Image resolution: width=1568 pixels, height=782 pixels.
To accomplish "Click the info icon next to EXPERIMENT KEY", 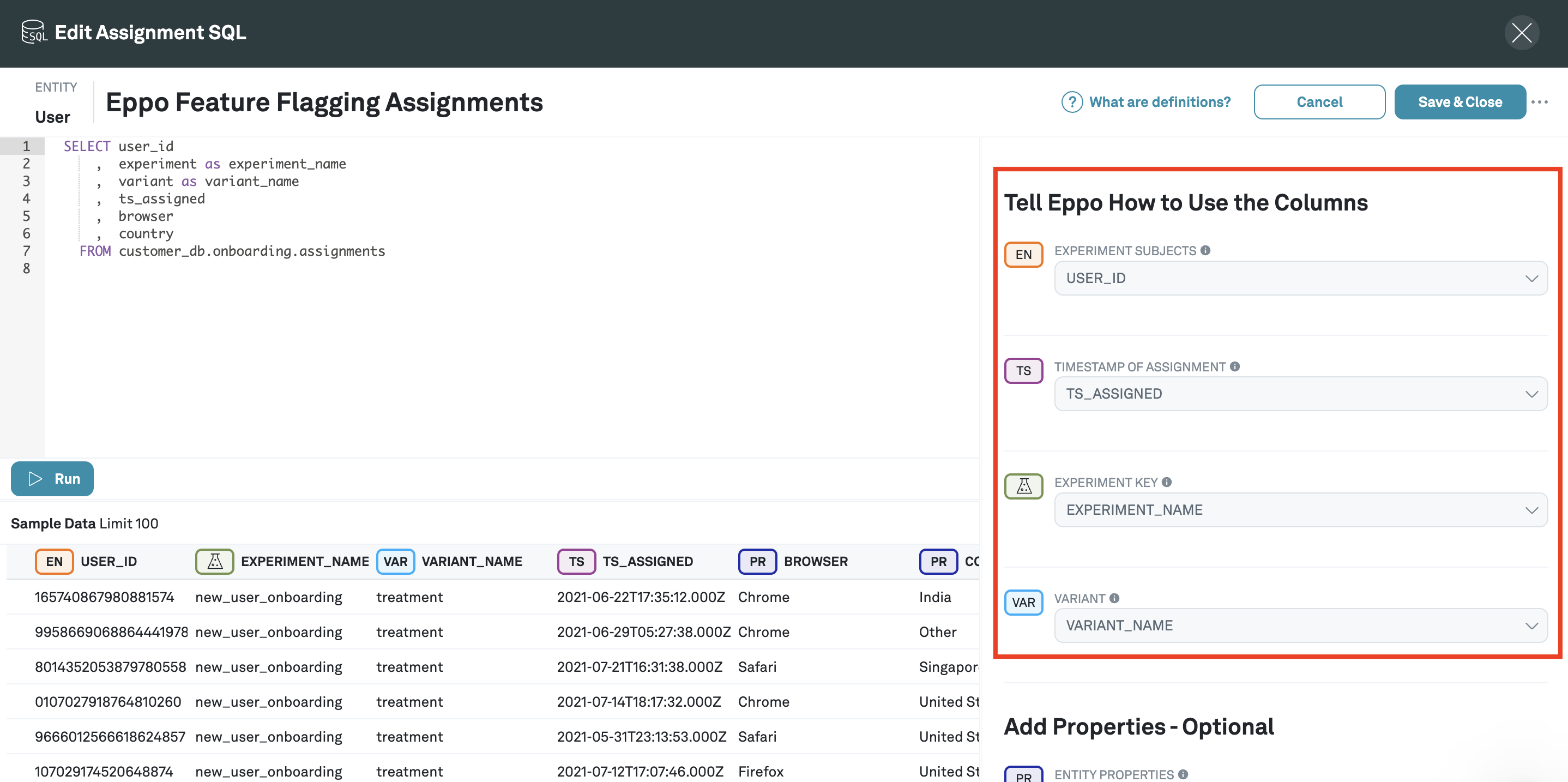I will pos(1166,482).
